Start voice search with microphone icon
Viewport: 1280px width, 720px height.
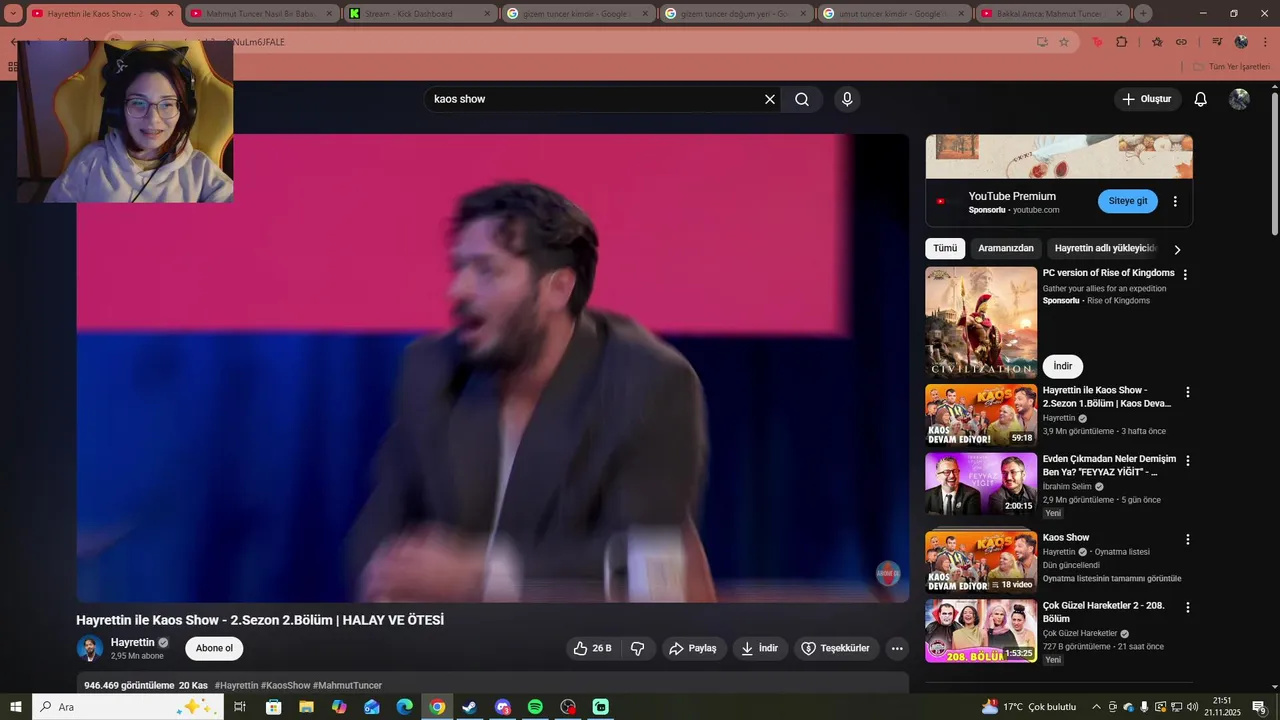(x=847, y=99)
